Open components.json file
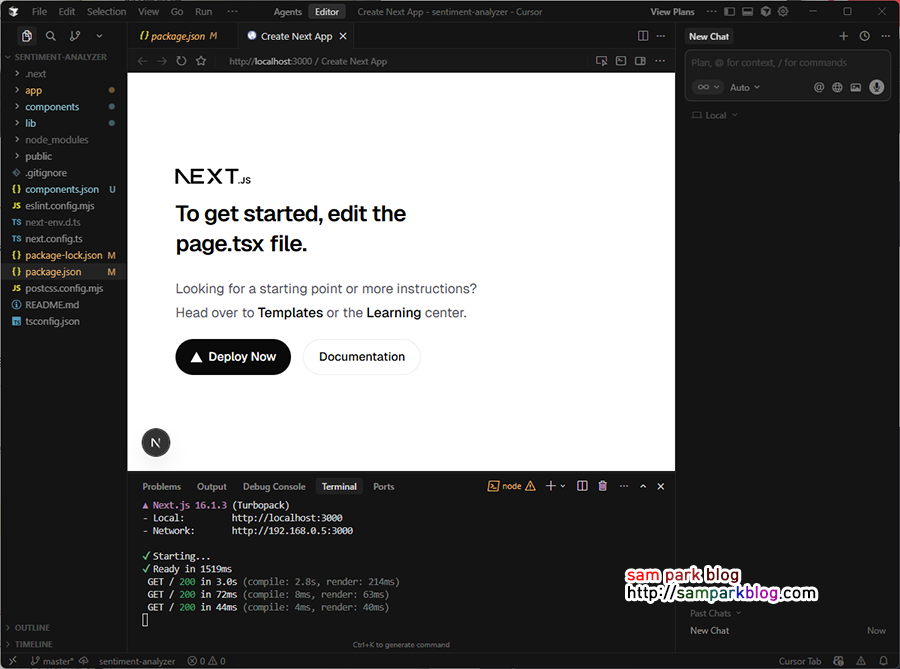900x669 pixels. [63, 189]
